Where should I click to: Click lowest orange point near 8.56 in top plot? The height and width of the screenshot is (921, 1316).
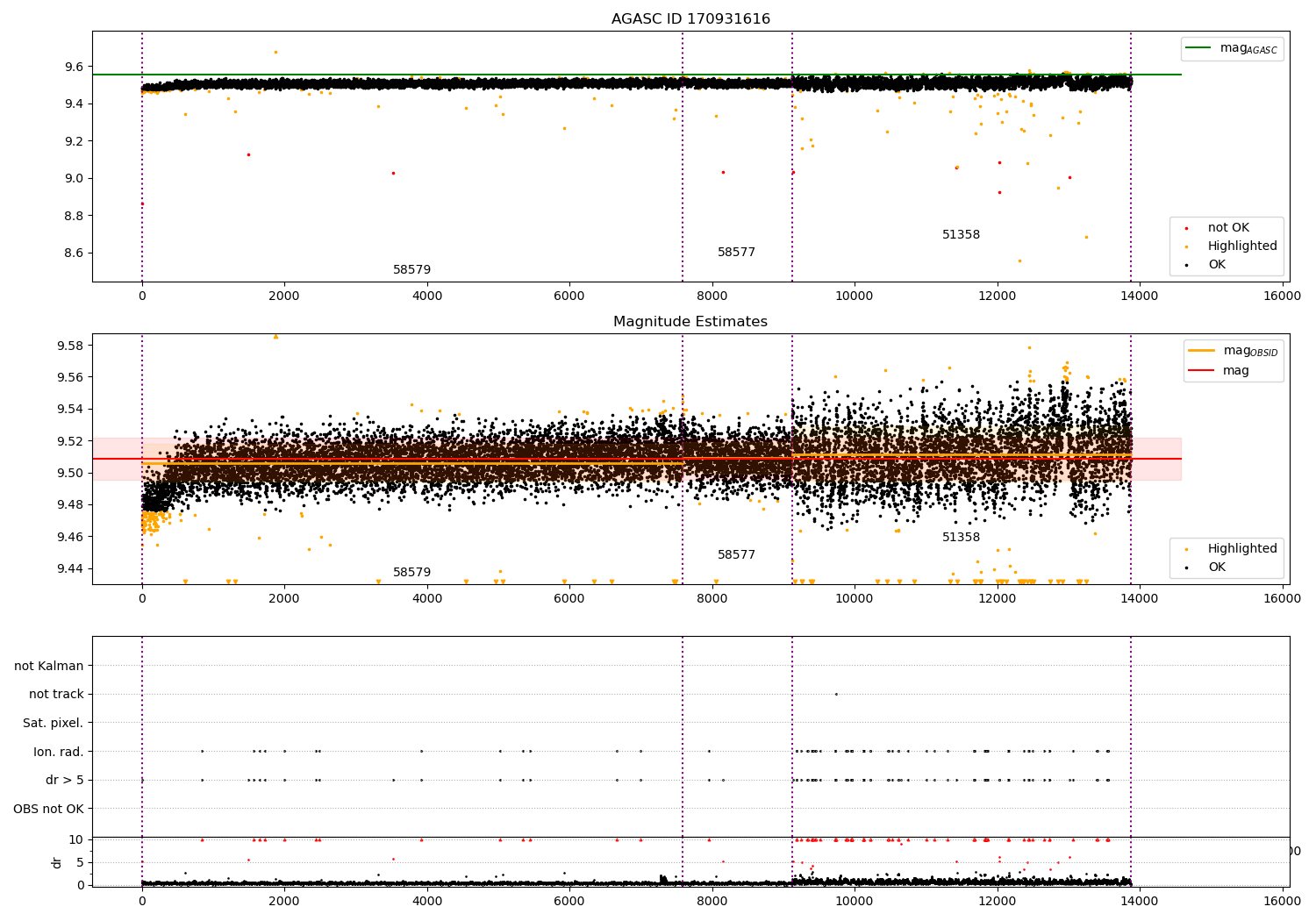(1019, 261)
